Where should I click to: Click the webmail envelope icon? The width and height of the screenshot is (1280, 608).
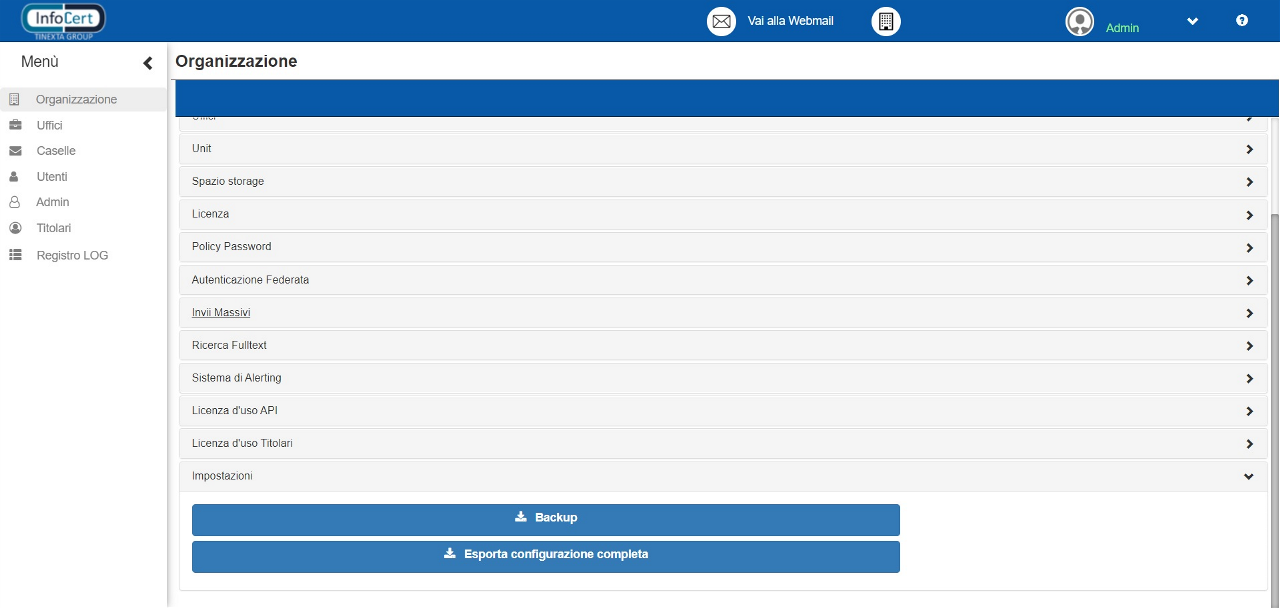(721, 21)
